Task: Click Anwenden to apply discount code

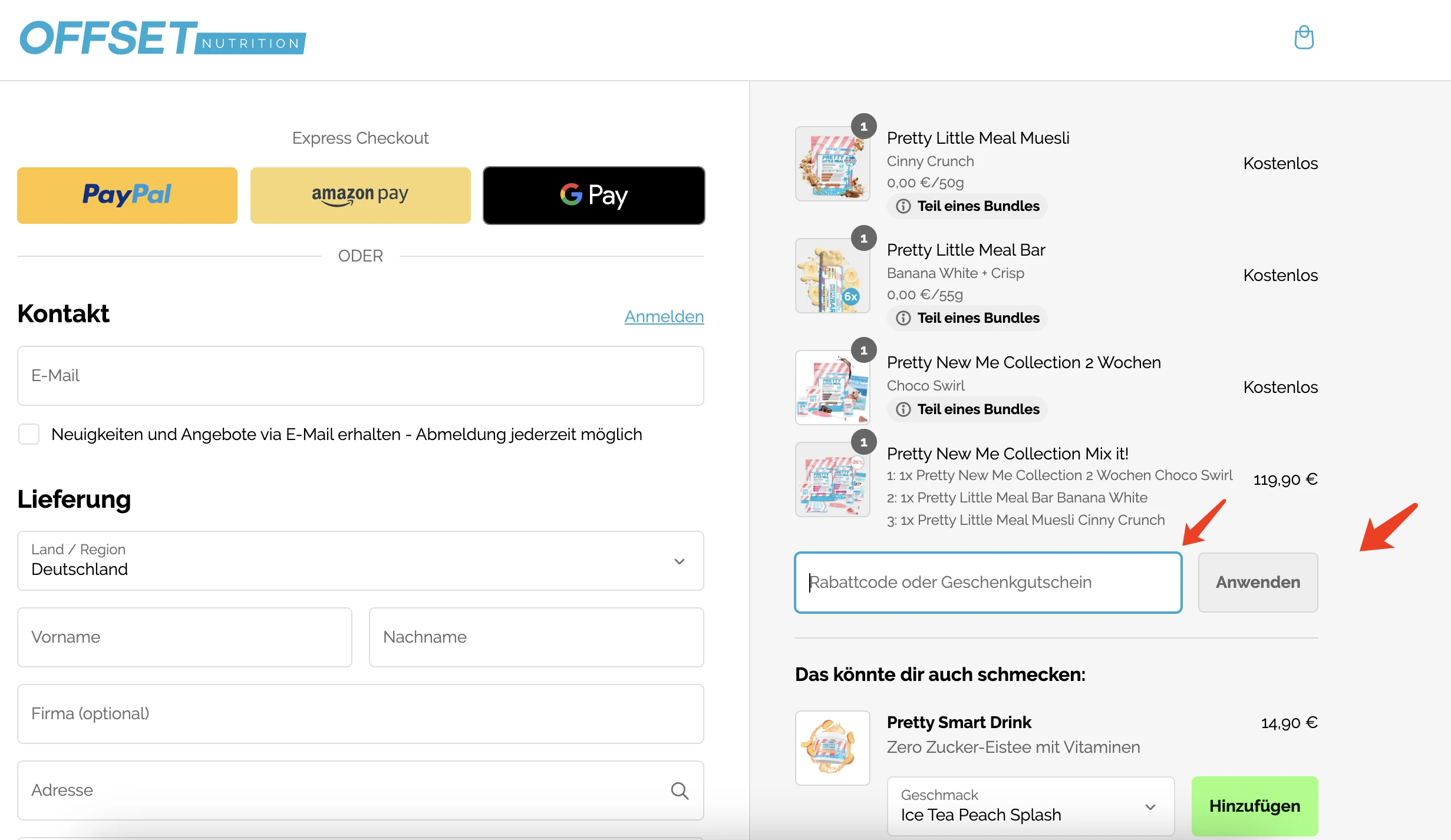Action: (1258, 582)
